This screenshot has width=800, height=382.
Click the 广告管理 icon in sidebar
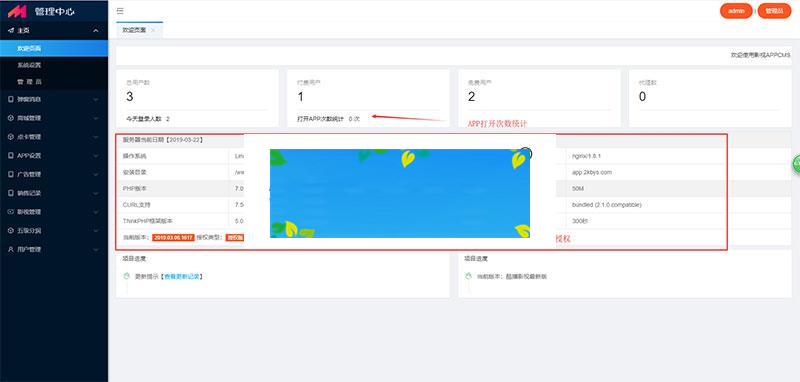pos(11,174)
